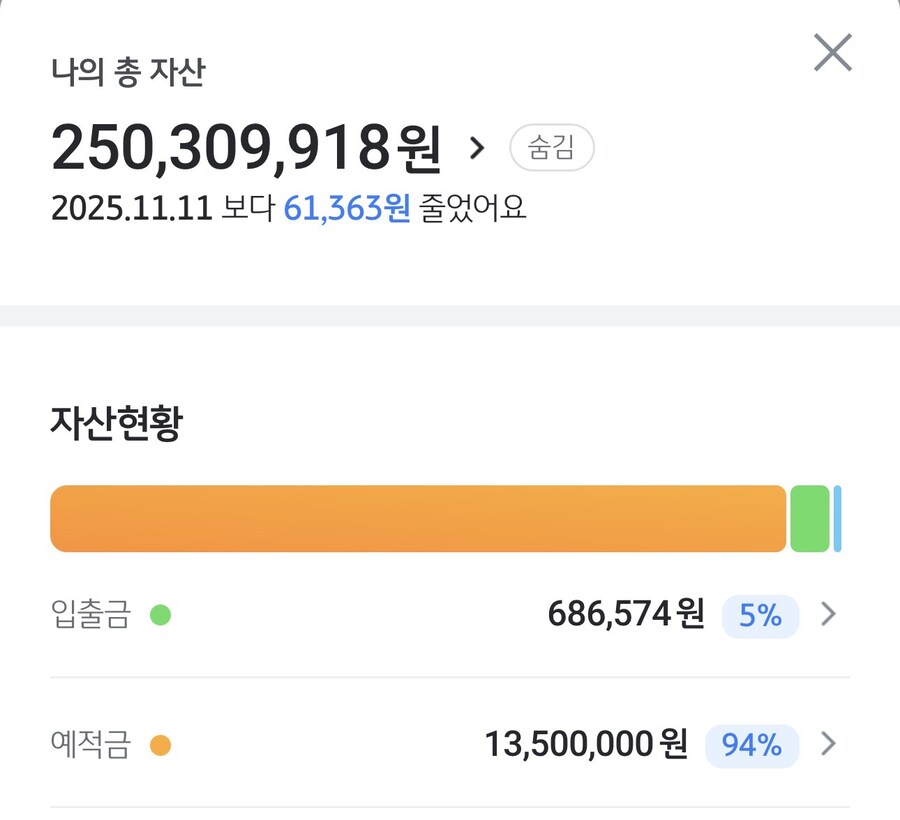This screenshot has height=820, width=900.
Task: Select the 94% badge next to 예적금
Action: pos(751,746)
